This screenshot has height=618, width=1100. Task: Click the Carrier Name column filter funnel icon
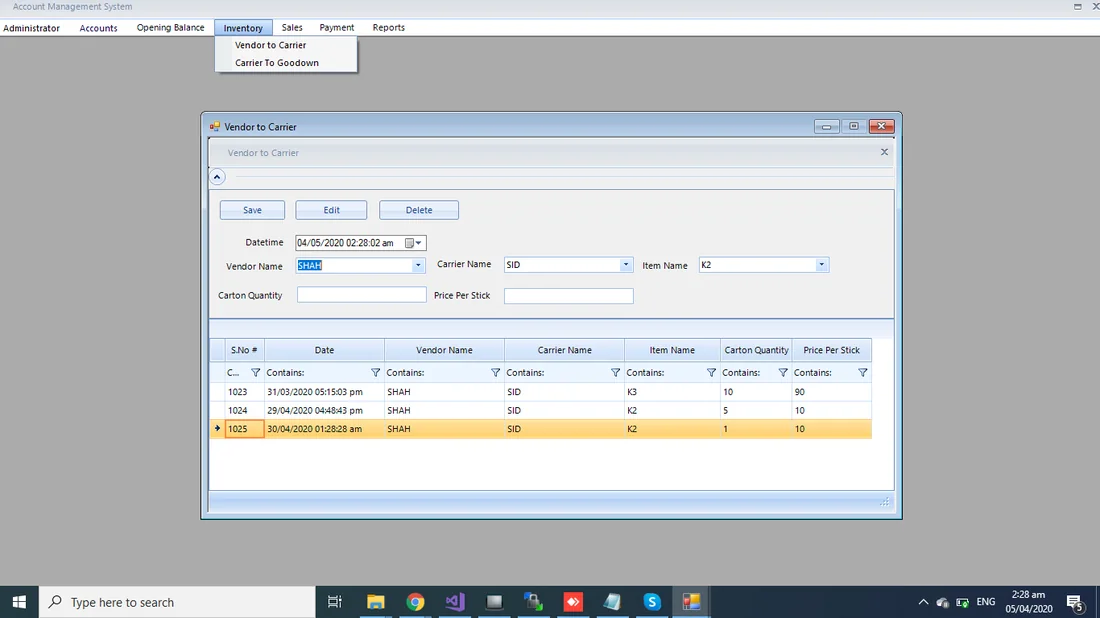point(615,372)
